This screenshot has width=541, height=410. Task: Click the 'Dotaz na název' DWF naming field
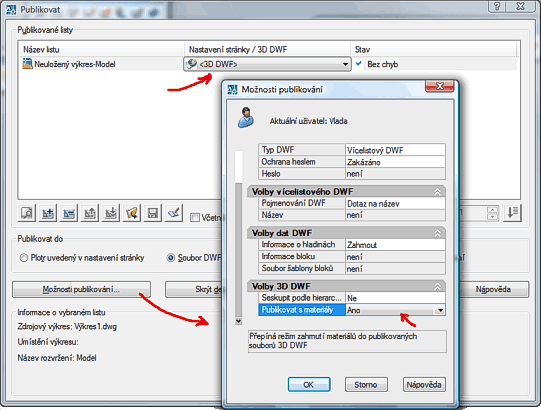pos(395,204)
